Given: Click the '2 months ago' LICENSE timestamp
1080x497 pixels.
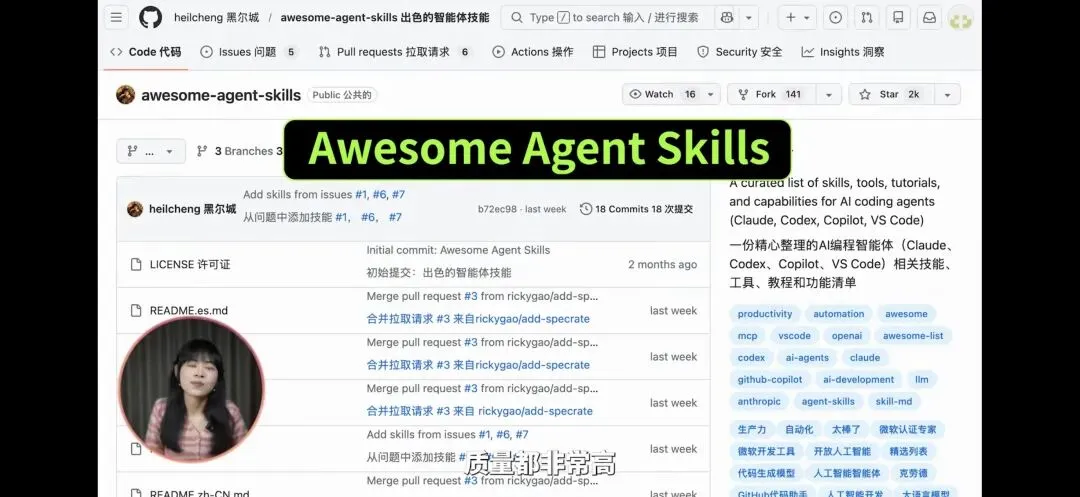Looking at the screenshot, I should [x=662, y=264].
